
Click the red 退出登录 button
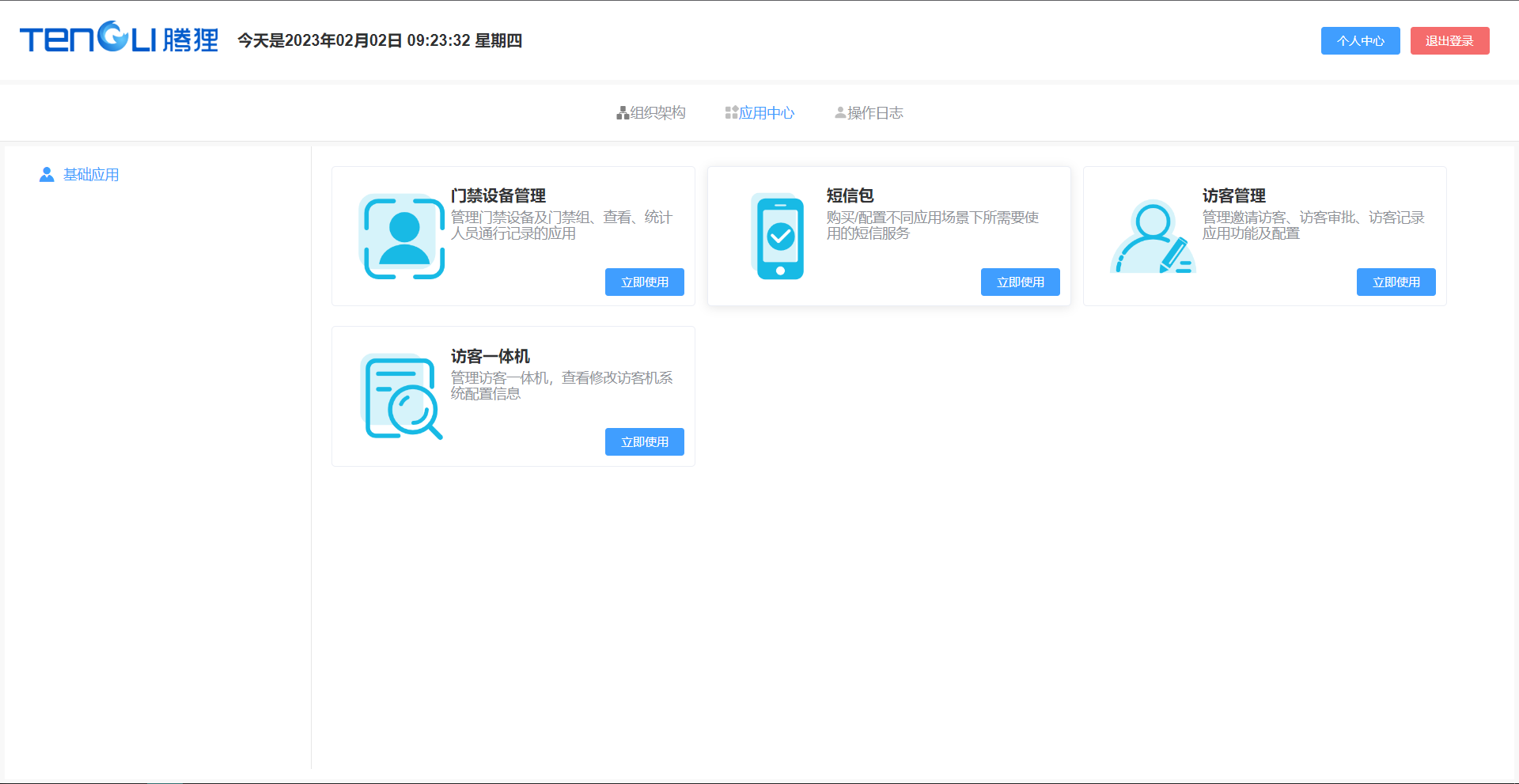[1449, 41]
